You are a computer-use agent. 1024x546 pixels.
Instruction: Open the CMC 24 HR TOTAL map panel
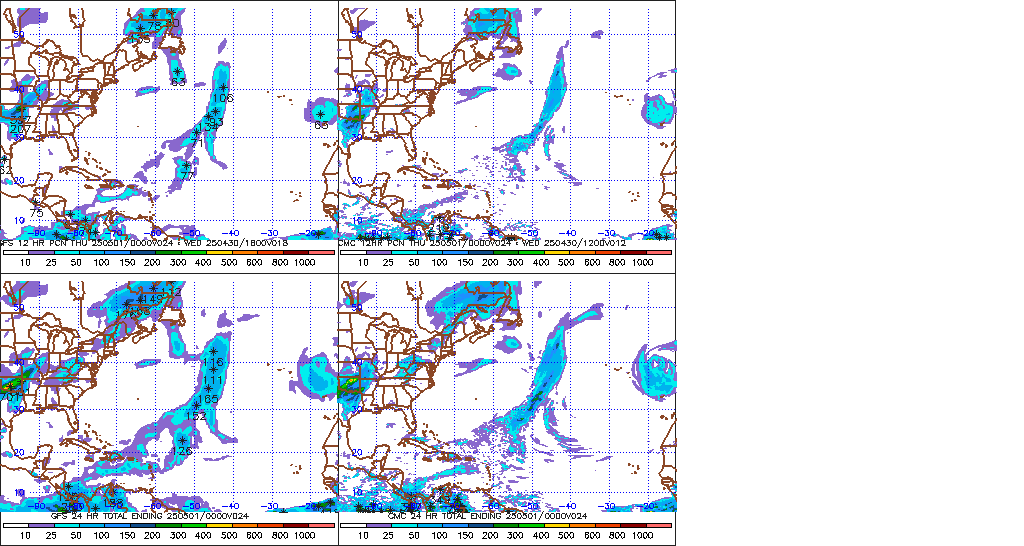pyautogui.click(x=507, y=396)
